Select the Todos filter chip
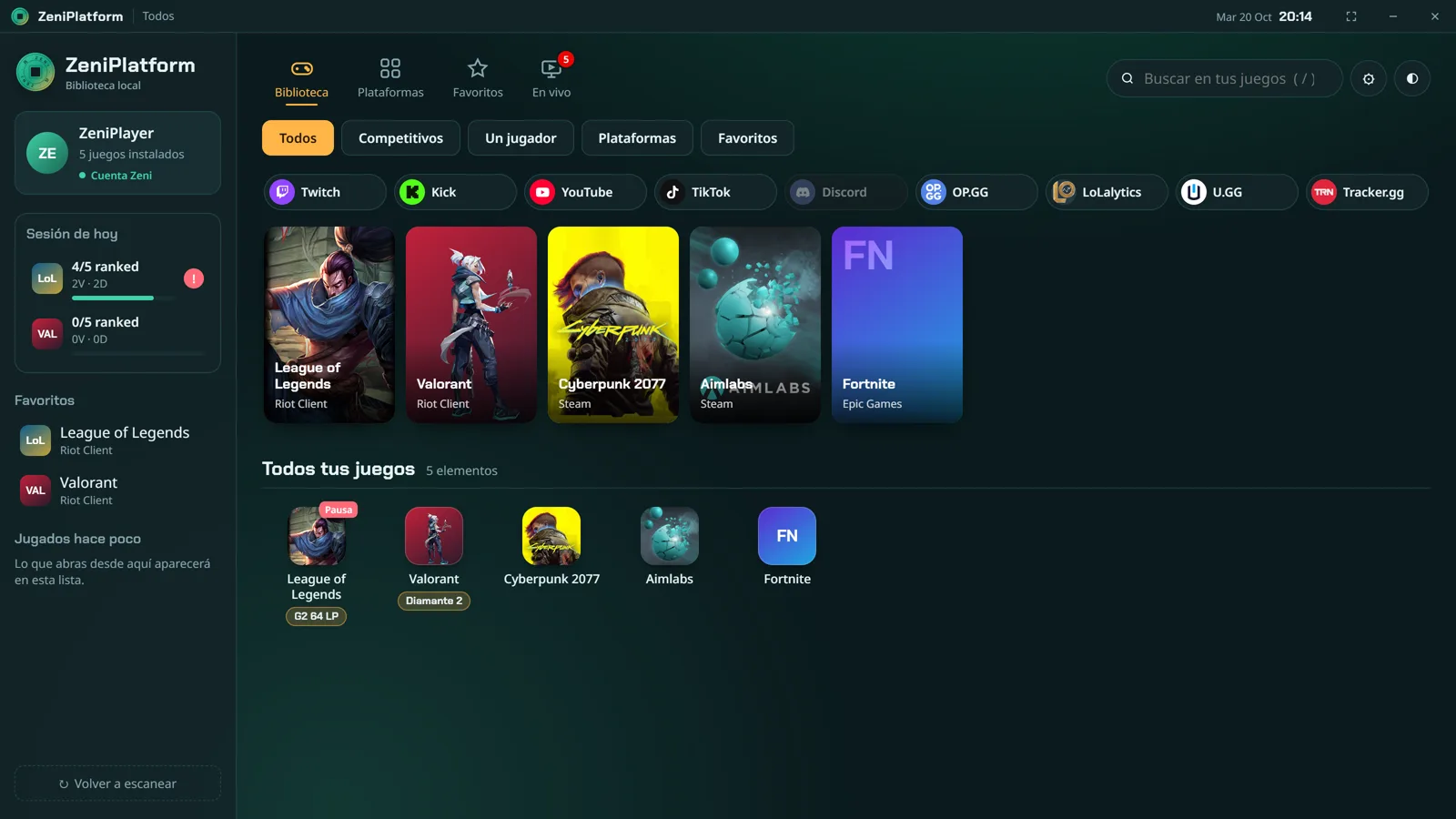The height and width of the screenshot is (819, 1456). pyautogui.click(x=298, y=138)
